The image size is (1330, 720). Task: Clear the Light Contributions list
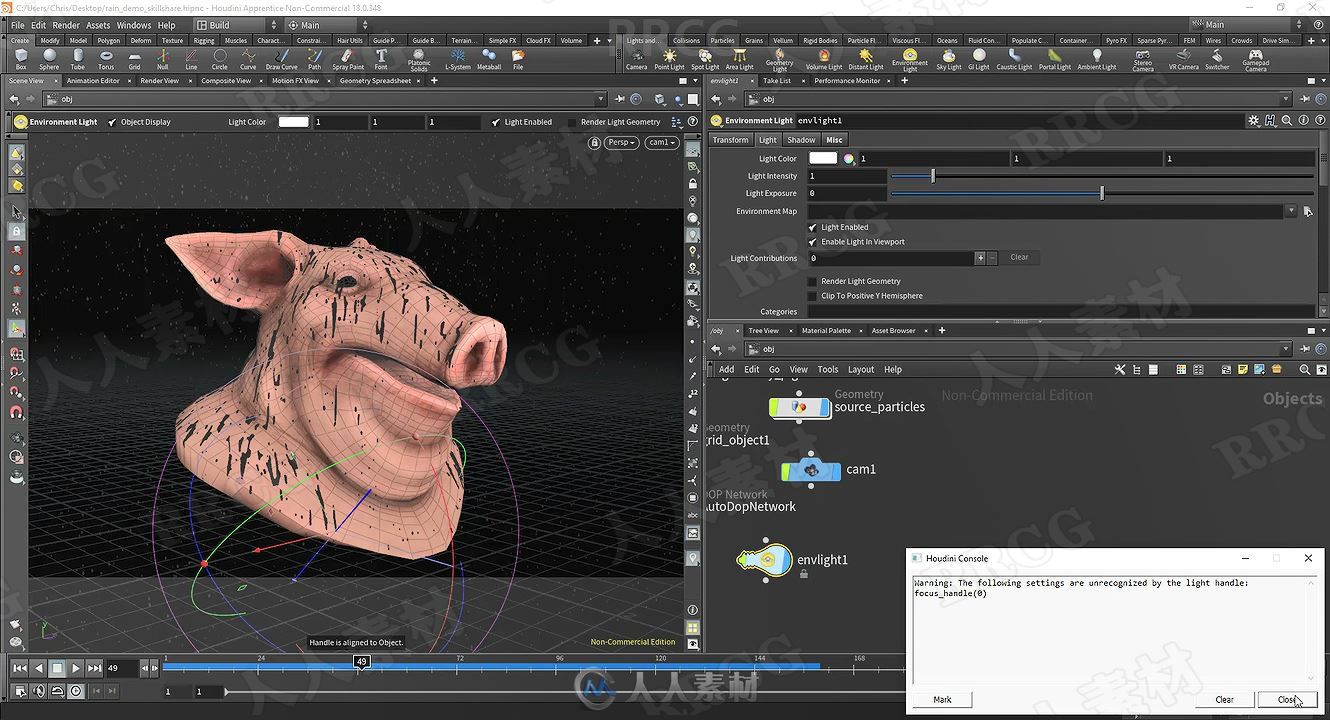click(1019, 257)
